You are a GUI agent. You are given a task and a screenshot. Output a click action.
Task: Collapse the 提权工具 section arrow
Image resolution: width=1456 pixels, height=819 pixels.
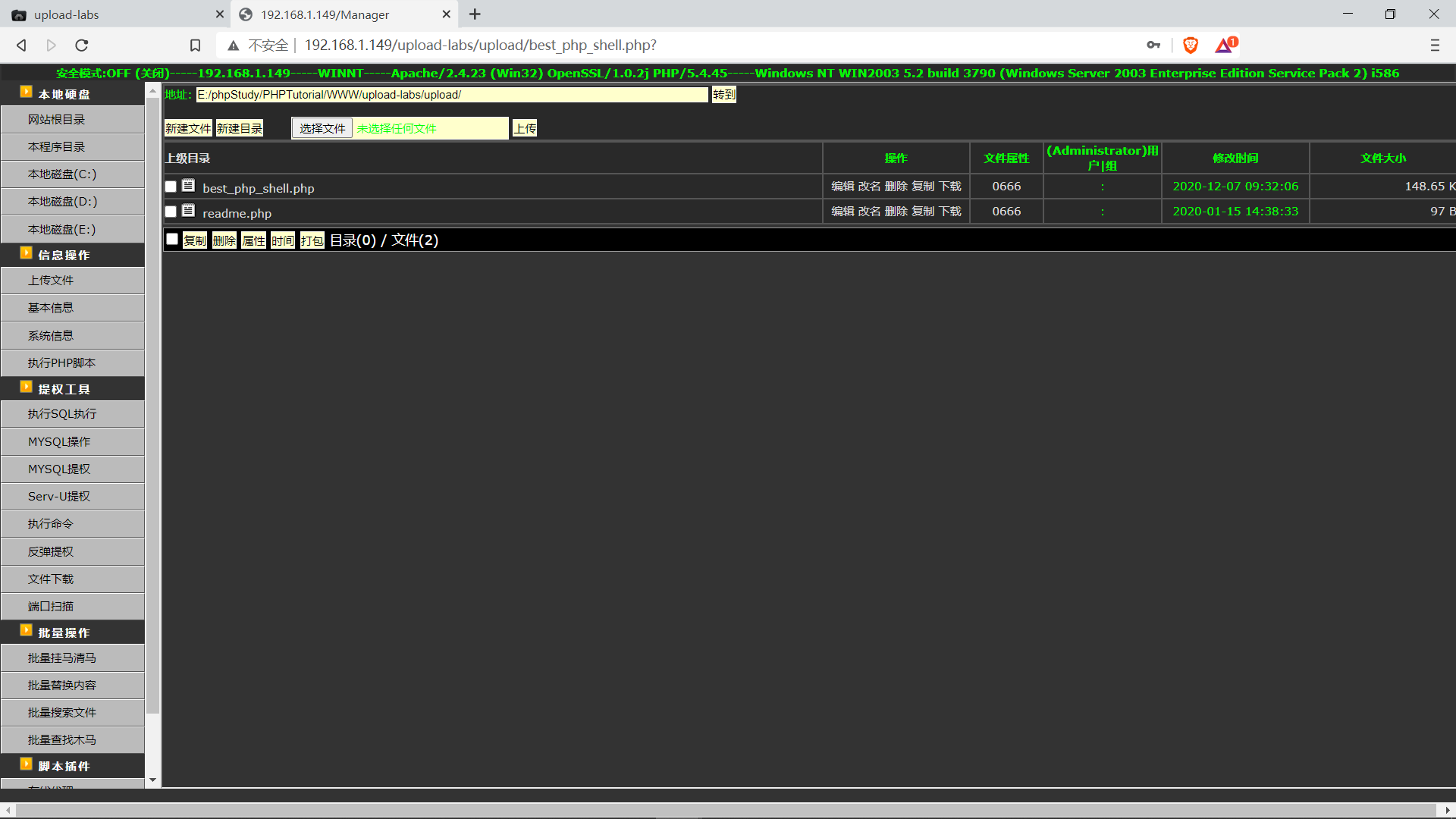point(26,387)
